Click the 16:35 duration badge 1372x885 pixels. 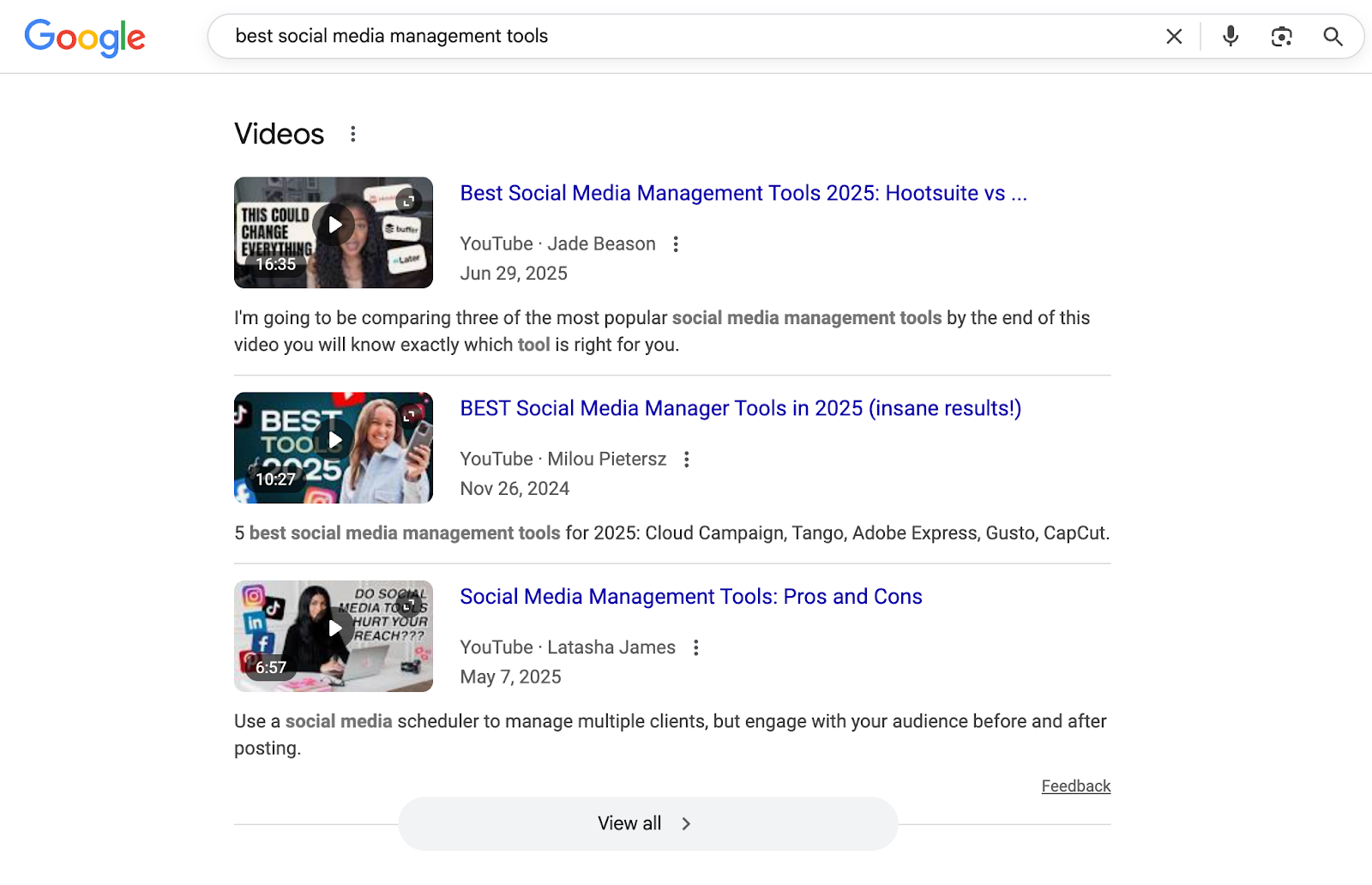point(275,264)
